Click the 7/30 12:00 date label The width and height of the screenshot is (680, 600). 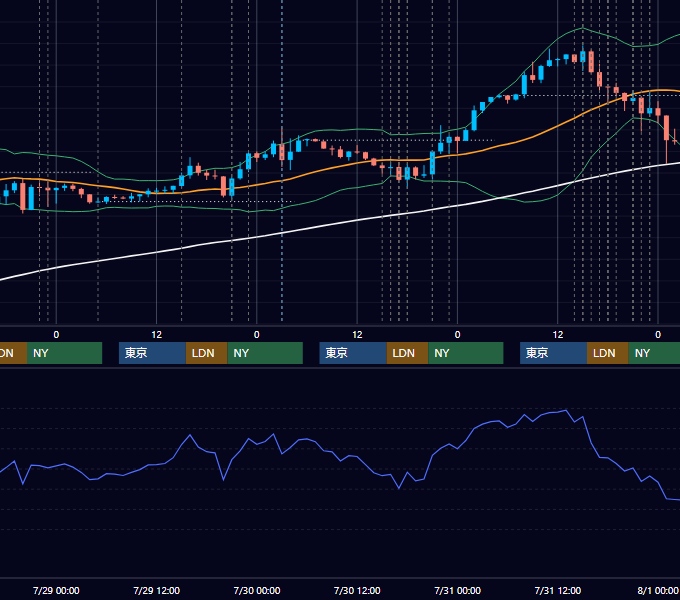[357, 590]
